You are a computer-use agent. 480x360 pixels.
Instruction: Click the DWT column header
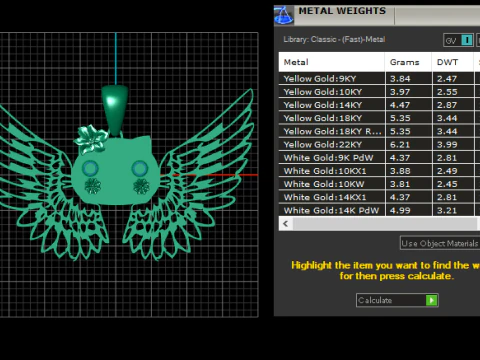(x=452, y=62)
